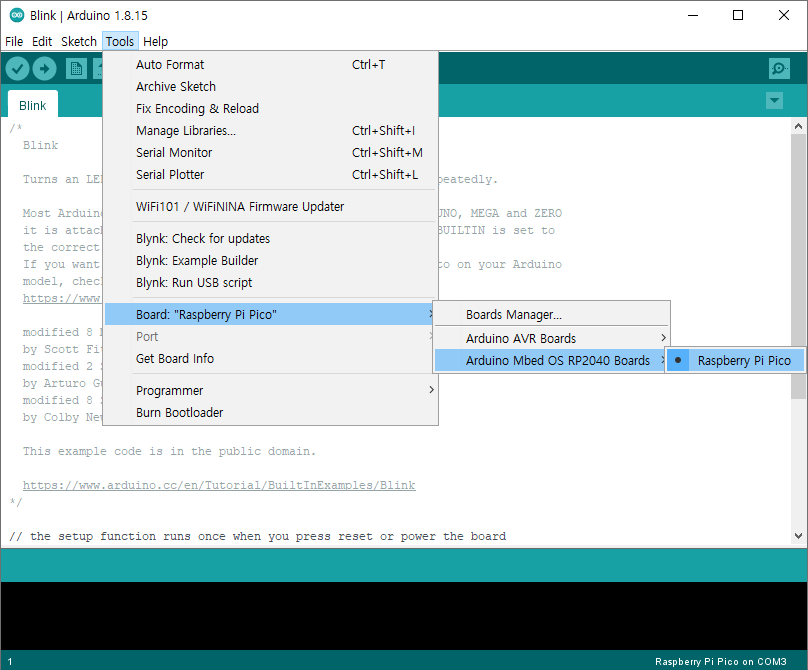Open Manage Libraries...
The image size is (808, 670).
(x=271, y=130)
